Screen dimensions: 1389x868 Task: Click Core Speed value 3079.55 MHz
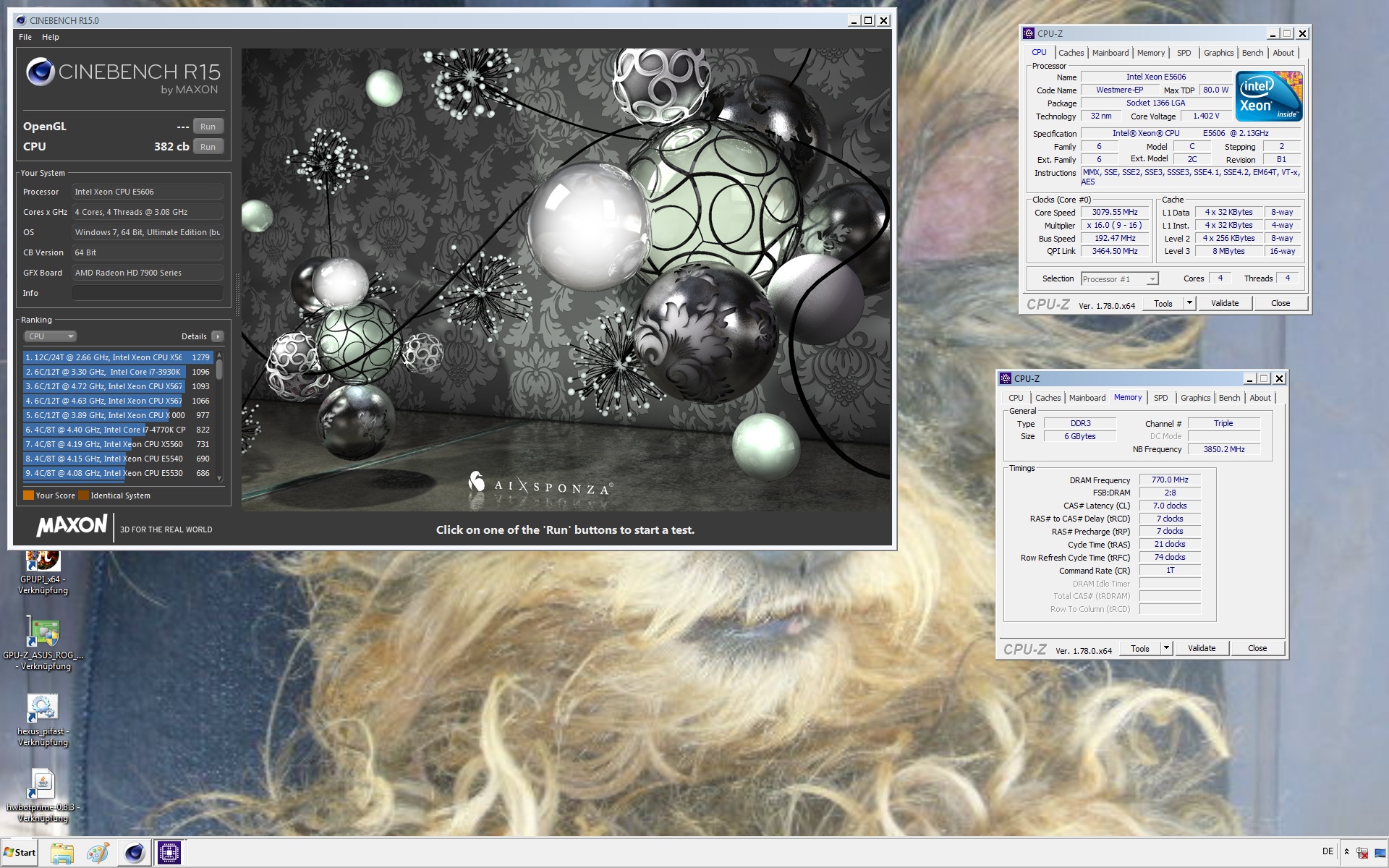1115,213
